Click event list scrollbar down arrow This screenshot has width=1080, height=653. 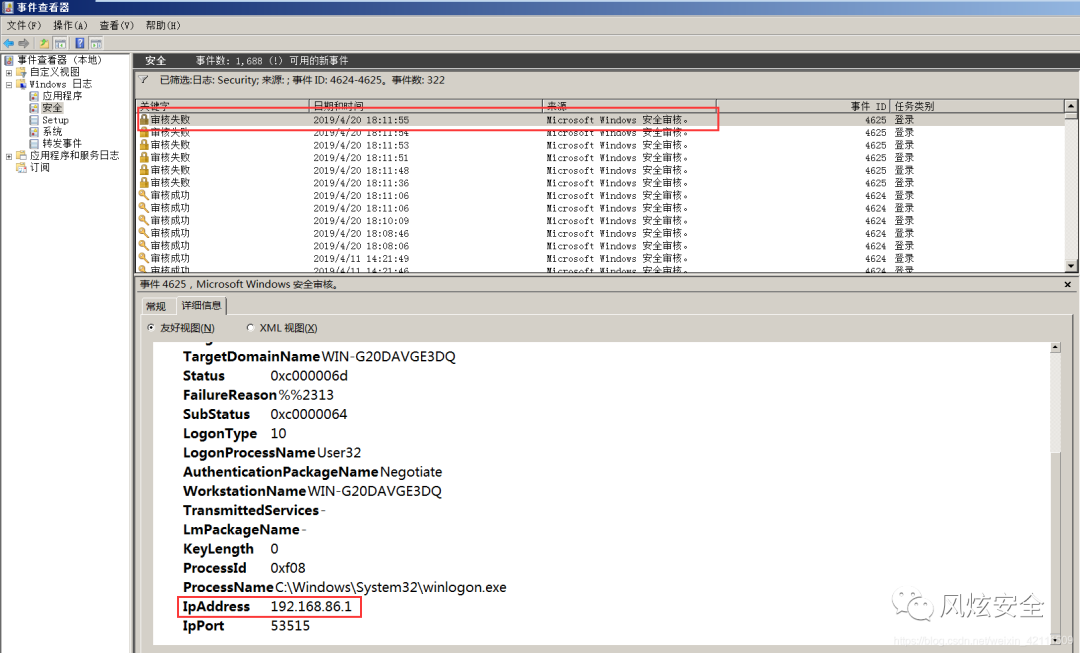click(x=1071, y=266)
